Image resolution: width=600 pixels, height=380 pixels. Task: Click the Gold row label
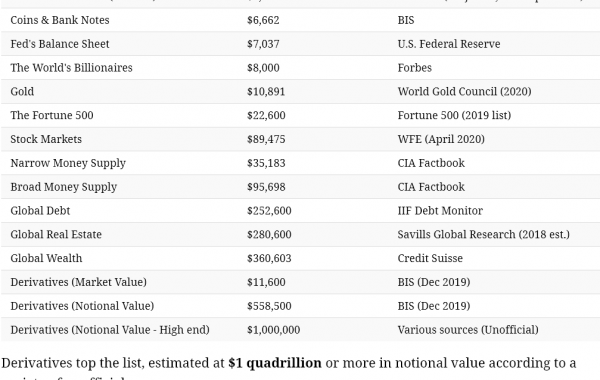[x=22, y=91]
